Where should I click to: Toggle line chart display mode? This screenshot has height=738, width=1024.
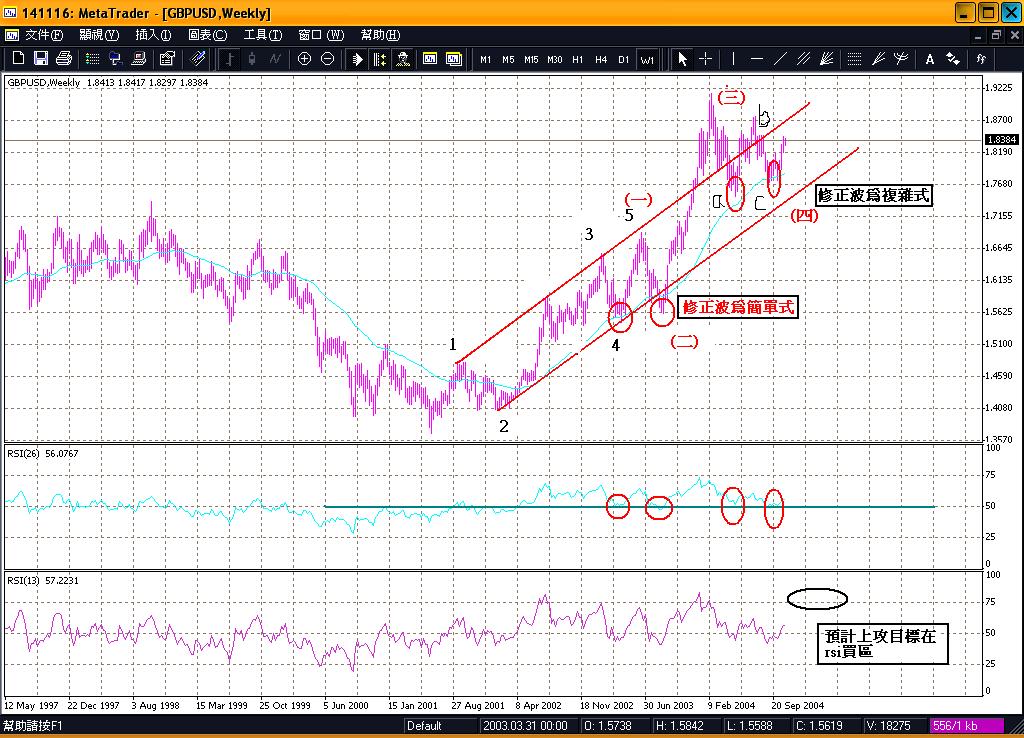(x=275, y=59)
